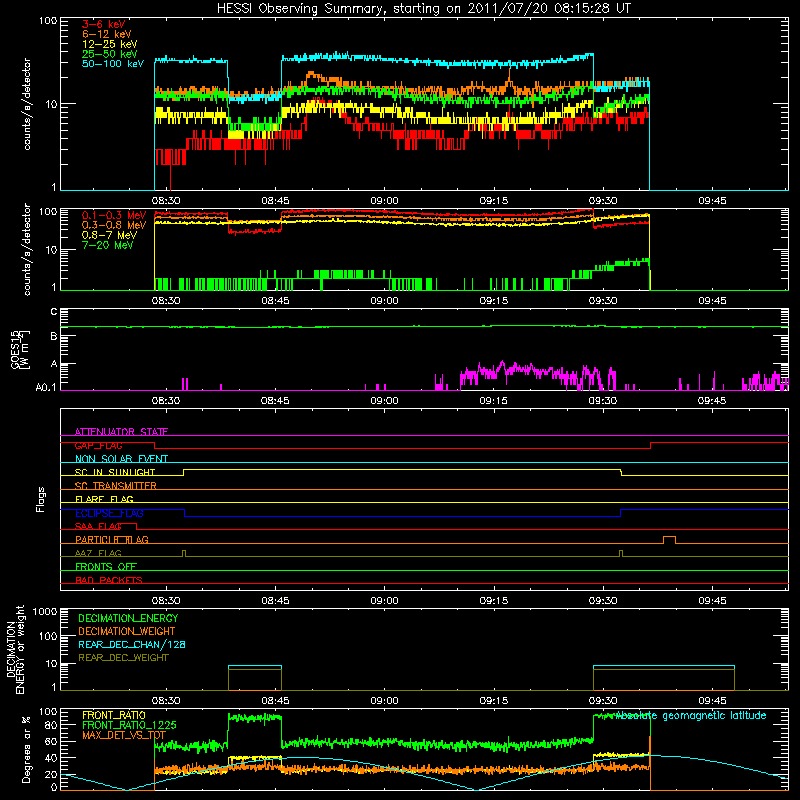Click the 0.8-7 MeV legend label

click(x=109, y=235)
